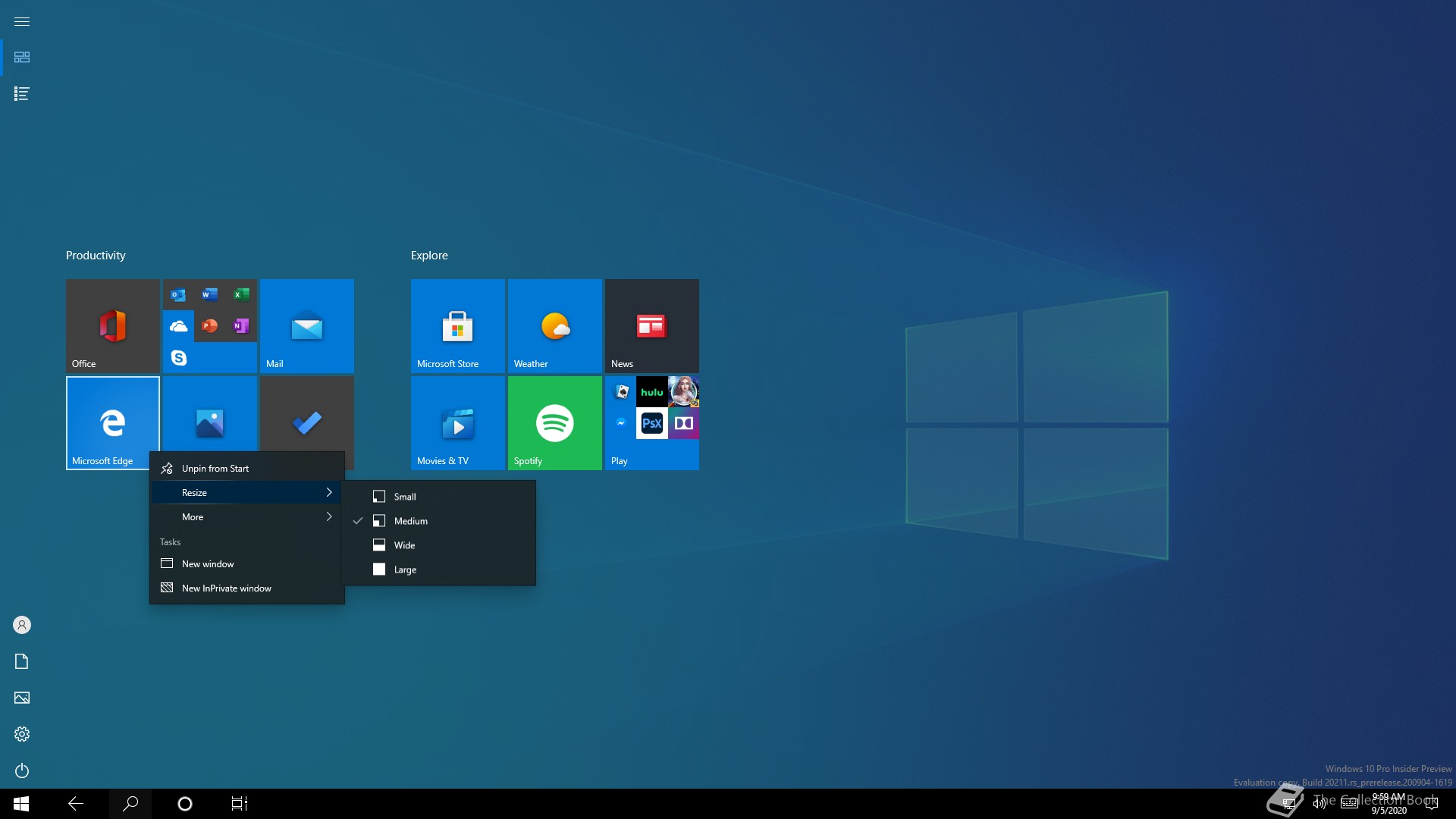Switch to All apps list view
This screenshot has width=1456, height=819.
point(22,94)
